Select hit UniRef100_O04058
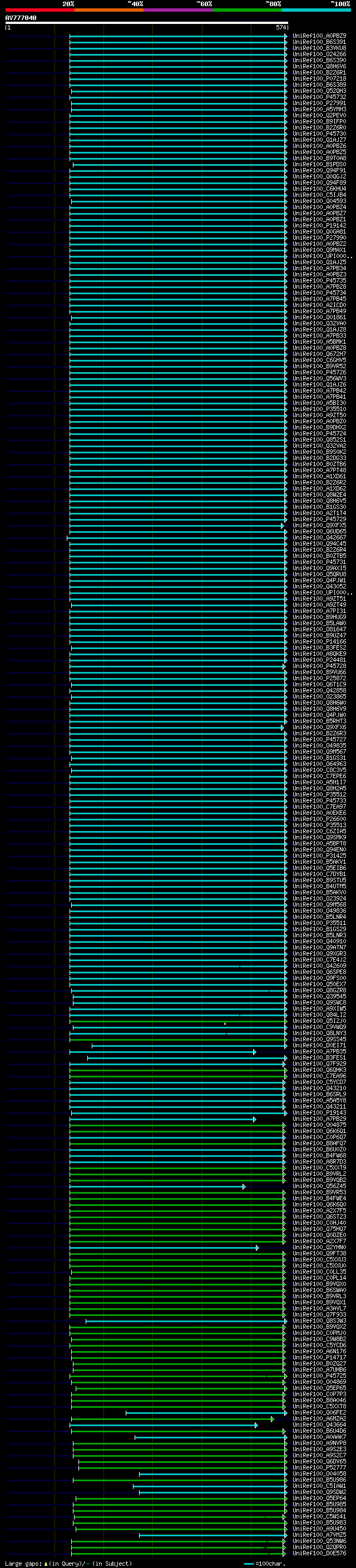 coord(319,1473)
